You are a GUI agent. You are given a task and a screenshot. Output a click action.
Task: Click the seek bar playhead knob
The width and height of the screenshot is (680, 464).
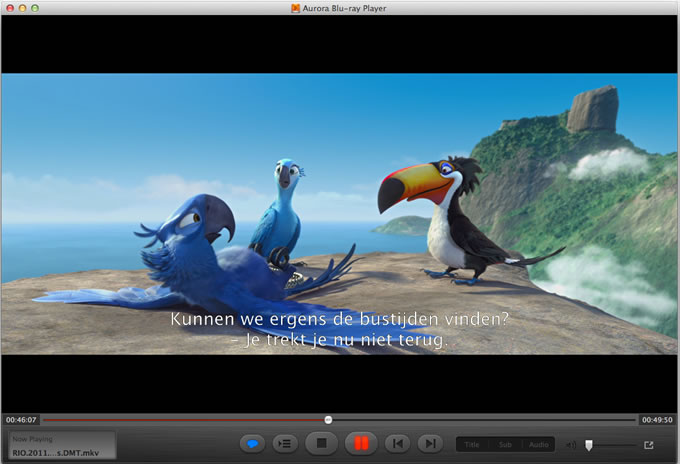(x=328, y=420)
